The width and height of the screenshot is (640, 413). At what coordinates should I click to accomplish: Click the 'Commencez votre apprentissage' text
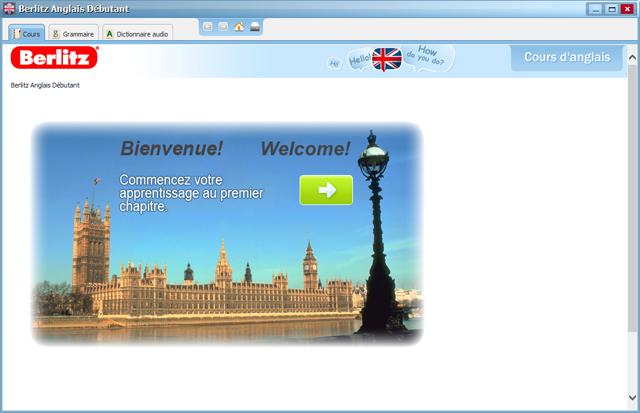(x=191, y=193)
